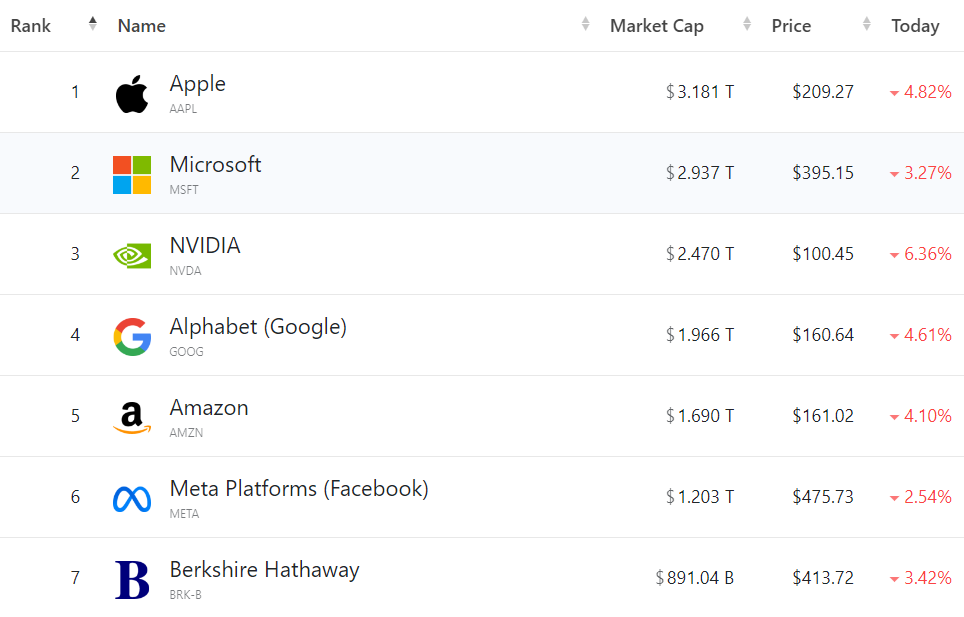Click the NVIDIA logo icon
Screen dimensions: 964x617
(132, 256)
